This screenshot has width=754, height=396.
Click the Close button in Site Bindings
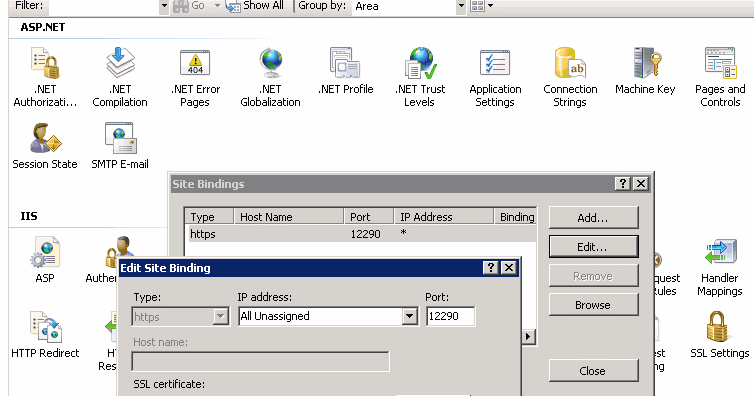[x=593, y=371]
